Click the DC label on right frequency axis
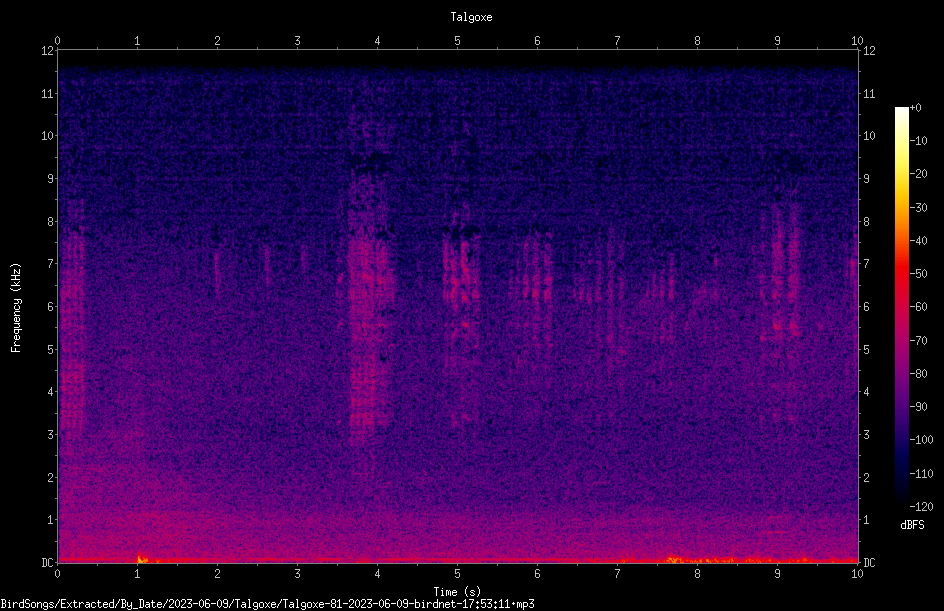The height and width of the screenshot is (611, 944). 869,563
